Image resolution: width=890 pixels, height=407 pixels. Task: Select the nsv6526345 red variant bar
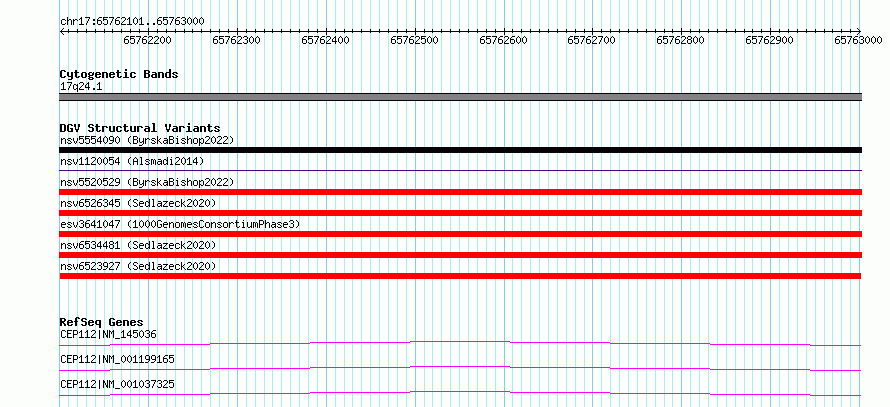click(x=460, y=213)
